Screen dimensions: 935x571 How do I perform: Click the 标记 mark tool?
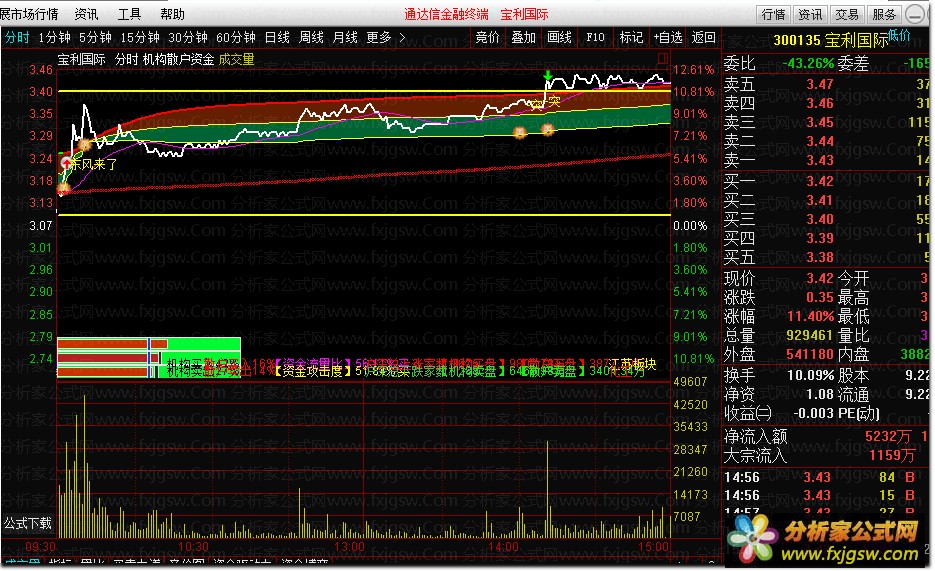[x=631, y=38]
